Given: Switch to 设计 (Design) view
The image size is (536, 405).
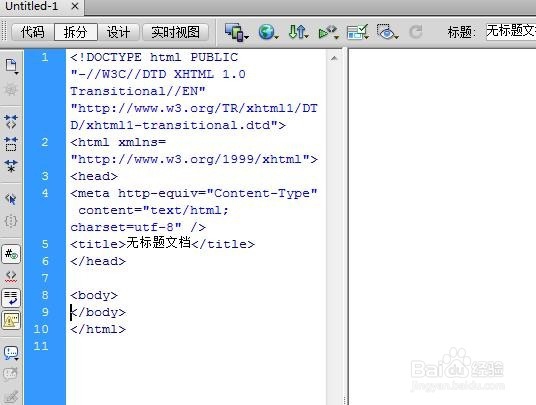Looking at the screenshot, I should [x=118, y=32].
